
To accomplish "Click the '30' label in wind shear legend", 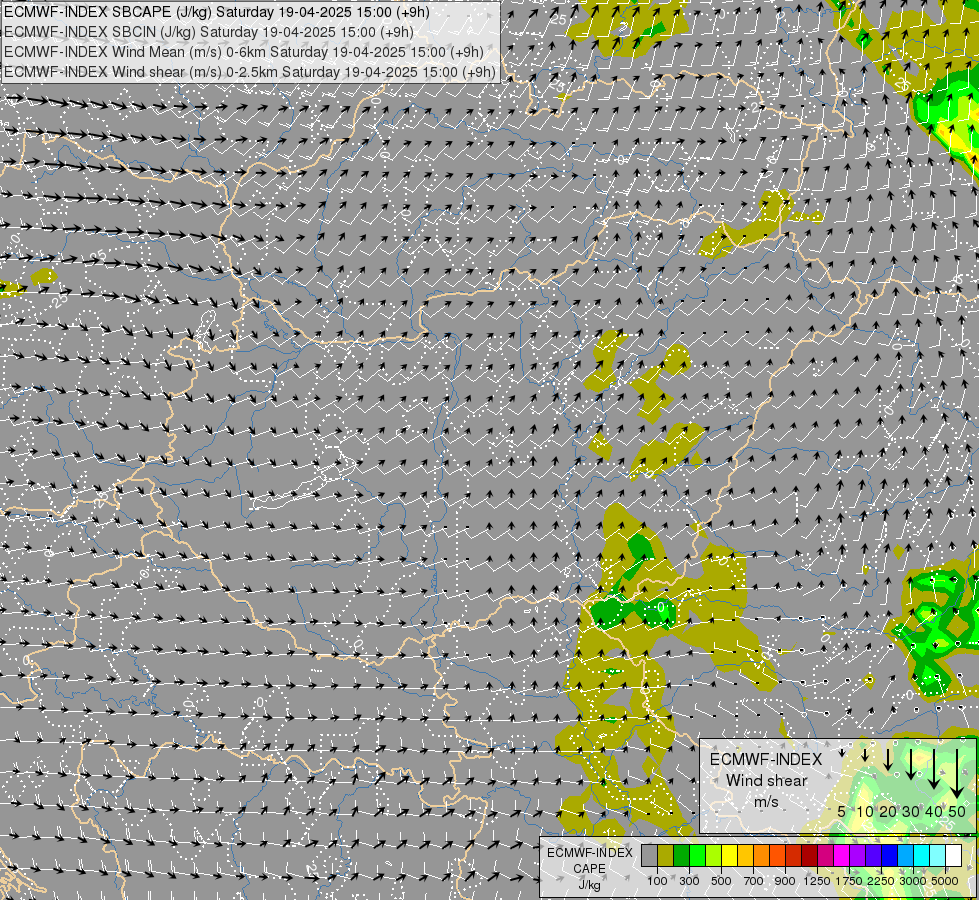I will (x=911, y=811).
